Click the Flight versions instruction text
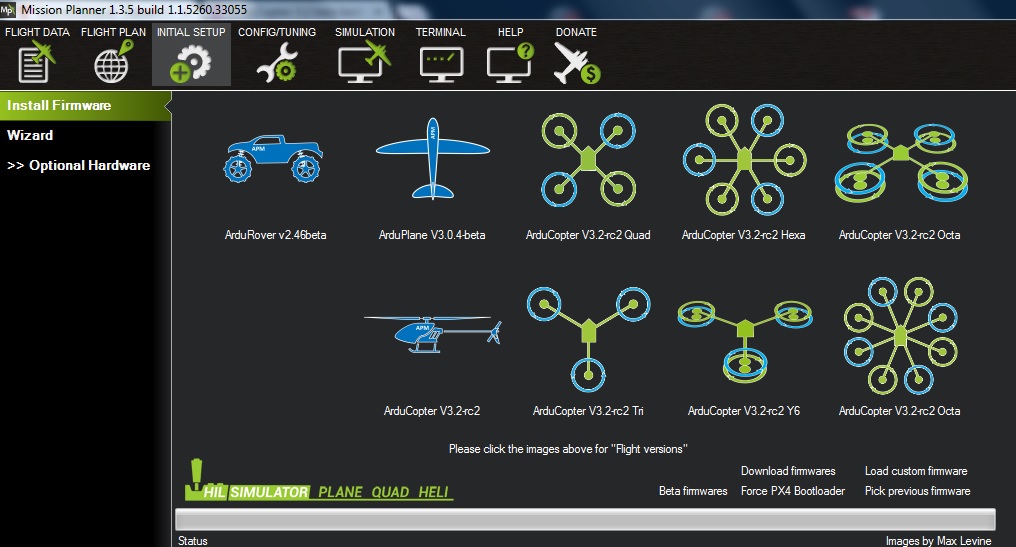The height and width of the screenshot is (547, 1016). 568,449
